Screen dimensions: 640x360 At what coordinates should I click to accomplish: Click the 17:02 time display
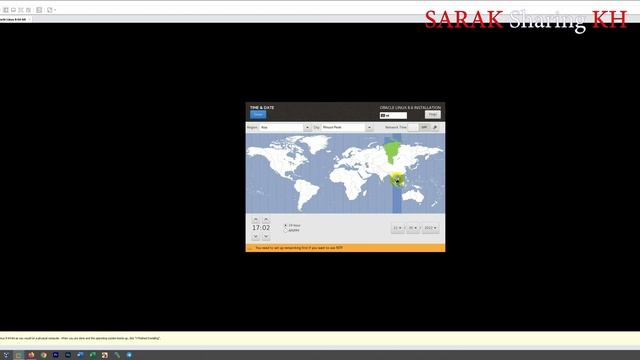pos(261,228)
